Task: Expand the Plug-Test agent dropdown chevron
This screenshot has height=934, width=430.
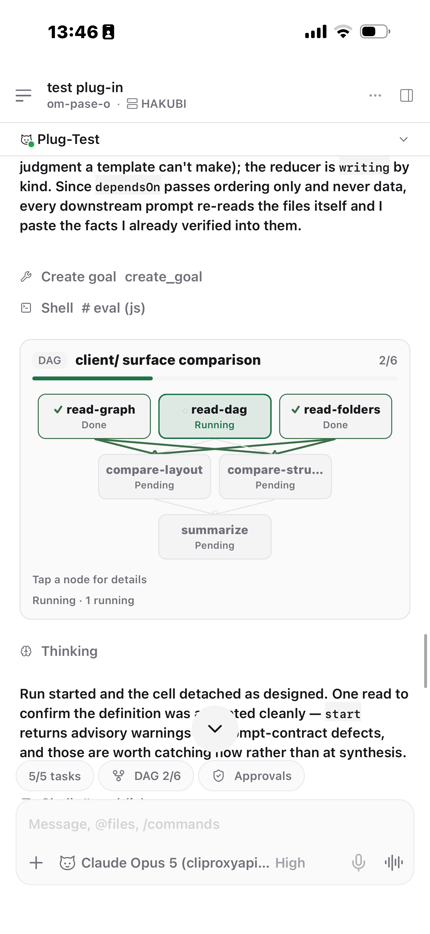Action: (404, 139)
